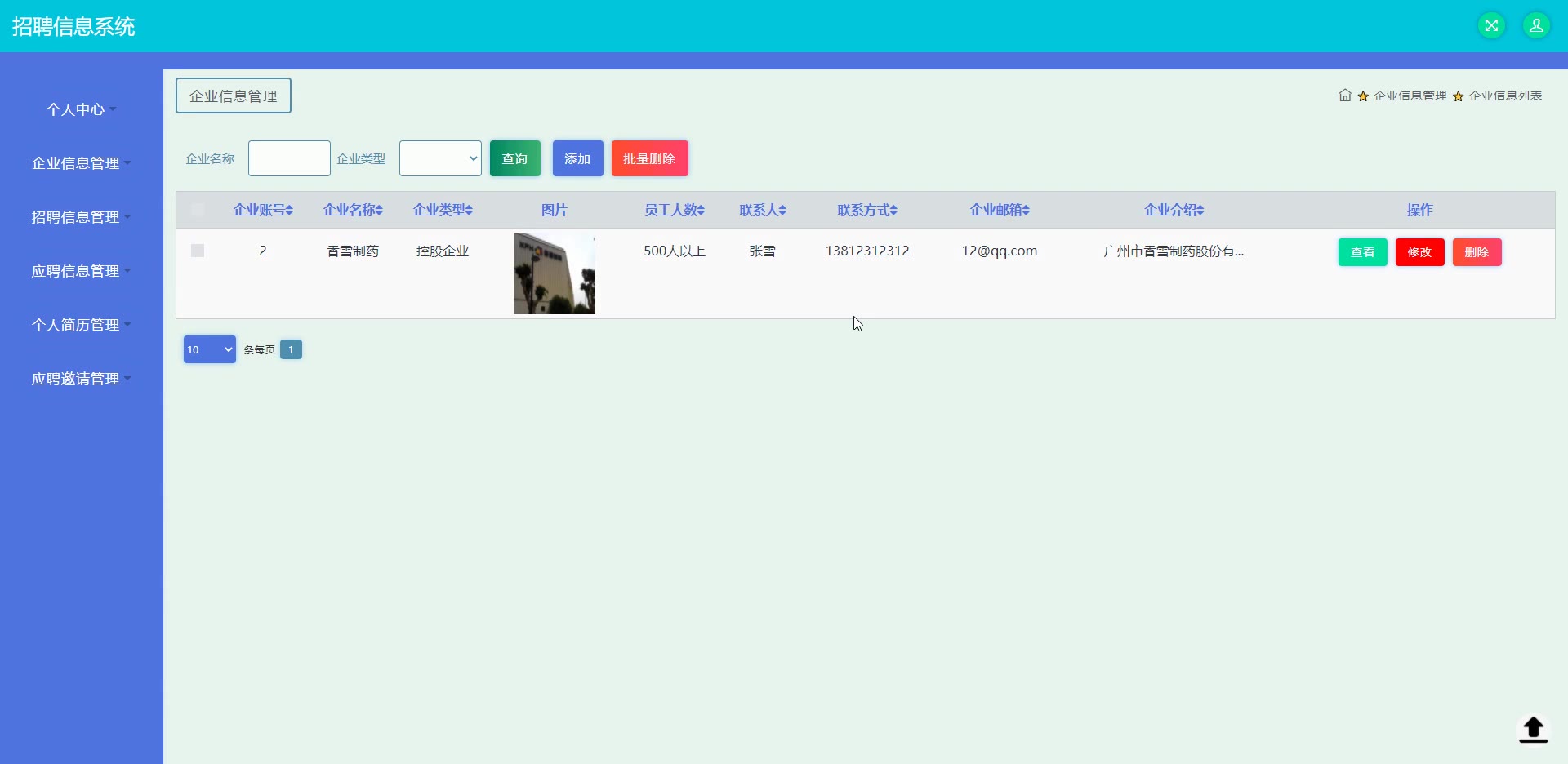The height and width of the screenshot is (764, 1568).
Task: Click the contact name 张雪 cell
Action: 763,251
